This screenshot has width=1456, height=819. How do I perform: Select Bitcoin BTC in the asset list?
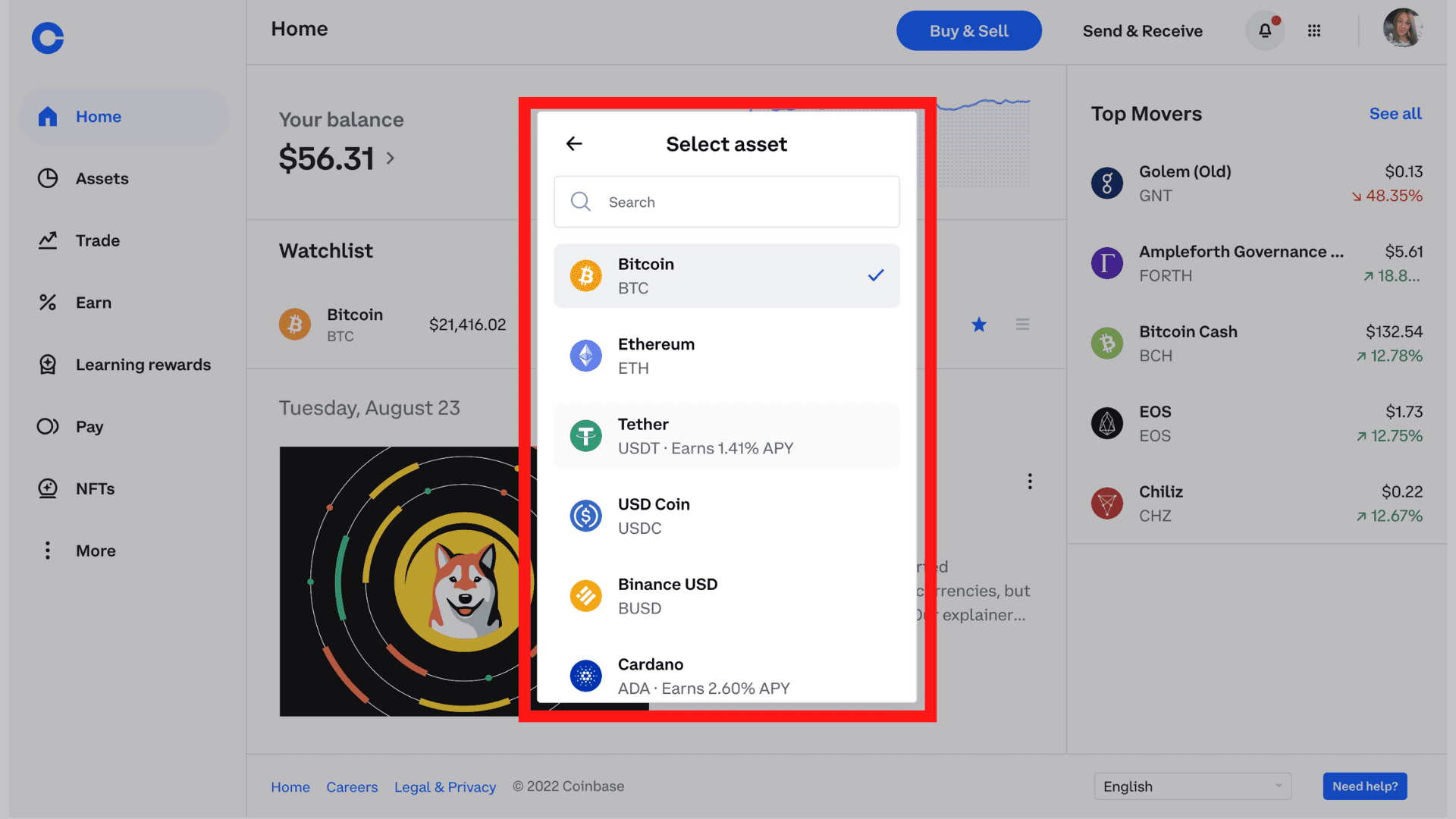click(x=726, y=276)
